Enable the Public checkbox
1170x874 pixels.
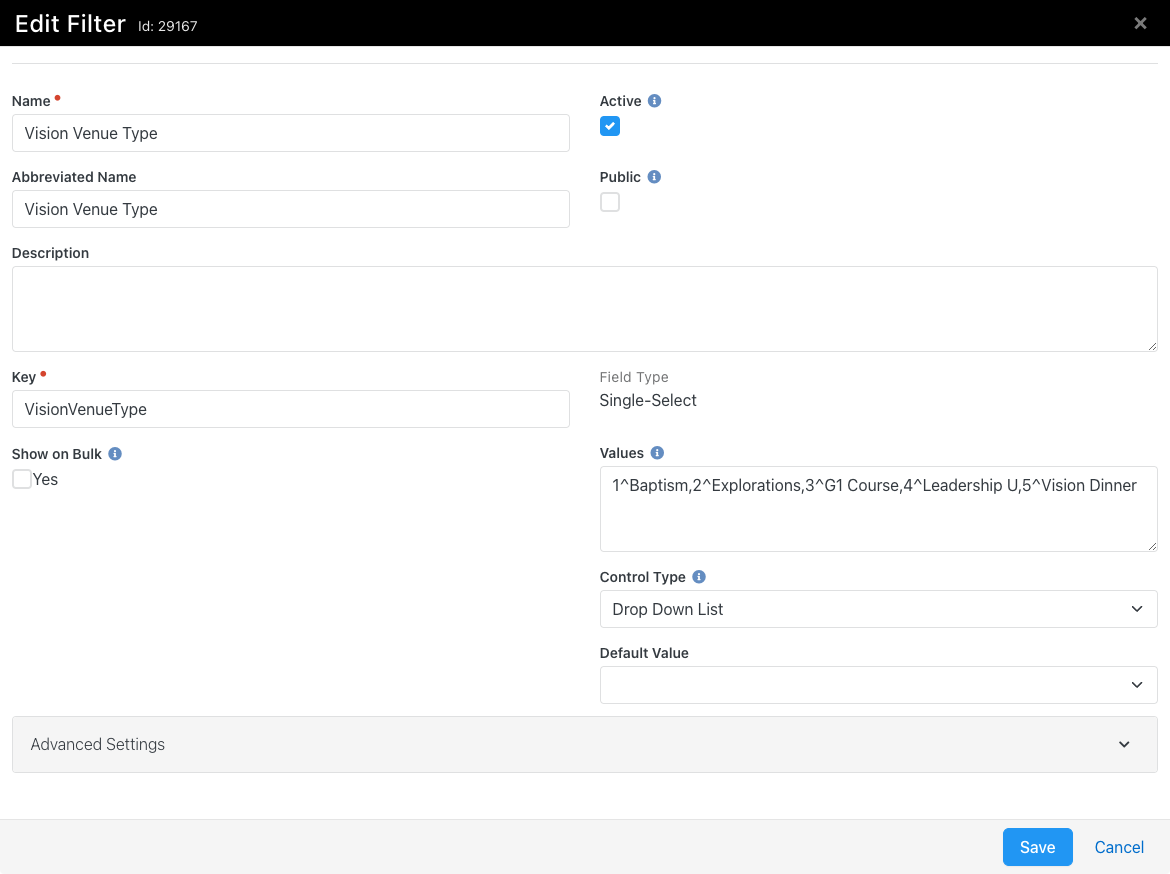point(610,202)
